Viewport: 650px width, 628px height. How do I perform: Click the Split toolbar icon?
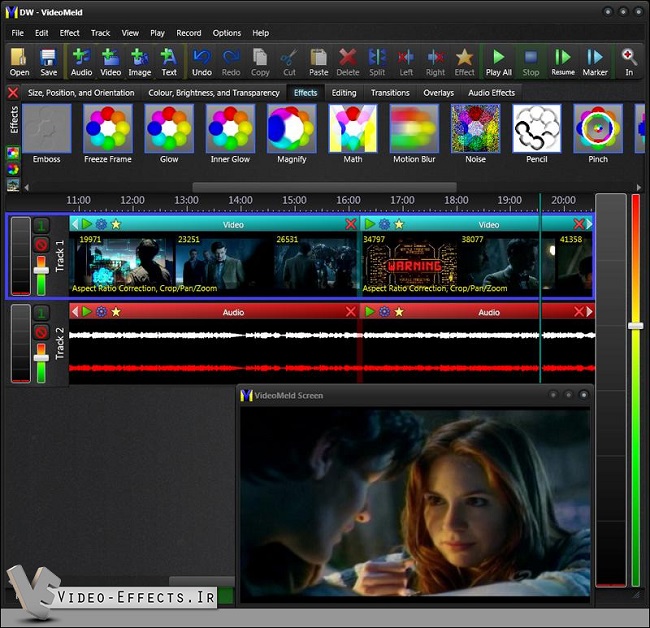(x=377, y=62)
